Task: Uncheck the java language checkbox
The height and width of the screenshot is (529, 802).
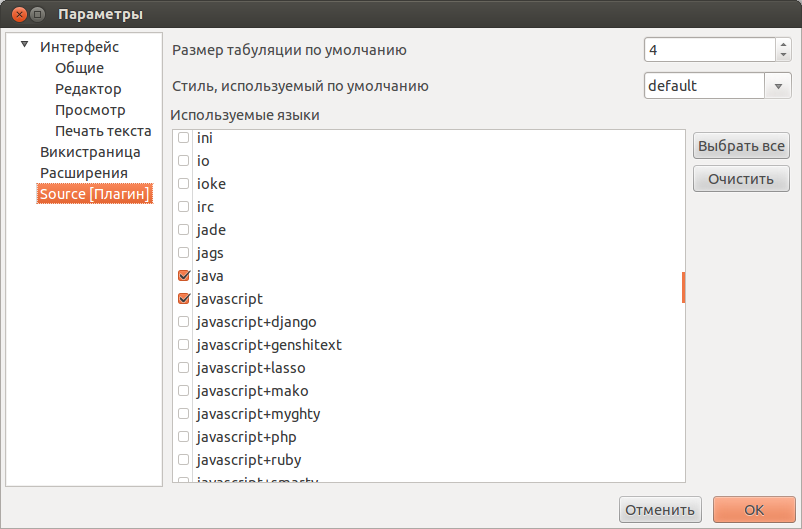Action: click(x=184, y=276)
